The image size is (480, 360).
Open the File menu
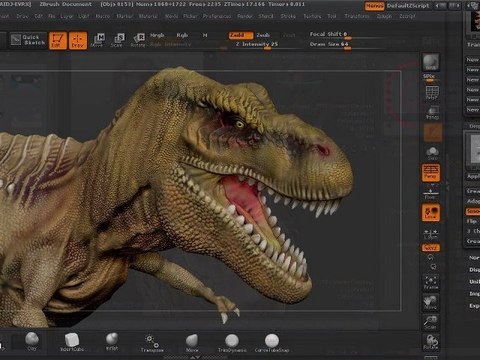[x=52, y=16]
